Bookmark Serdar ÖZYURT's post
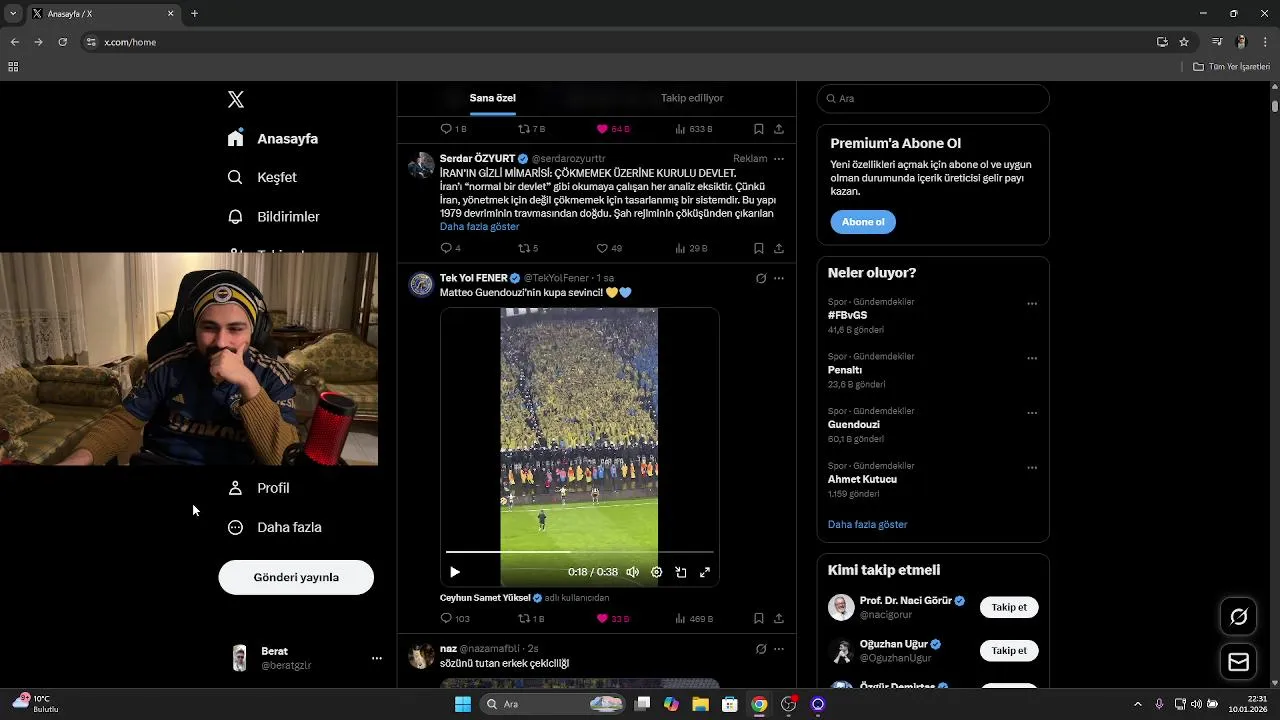Image resolution: width=1280 pixels, height=720 pixels. tap(759, 248)
